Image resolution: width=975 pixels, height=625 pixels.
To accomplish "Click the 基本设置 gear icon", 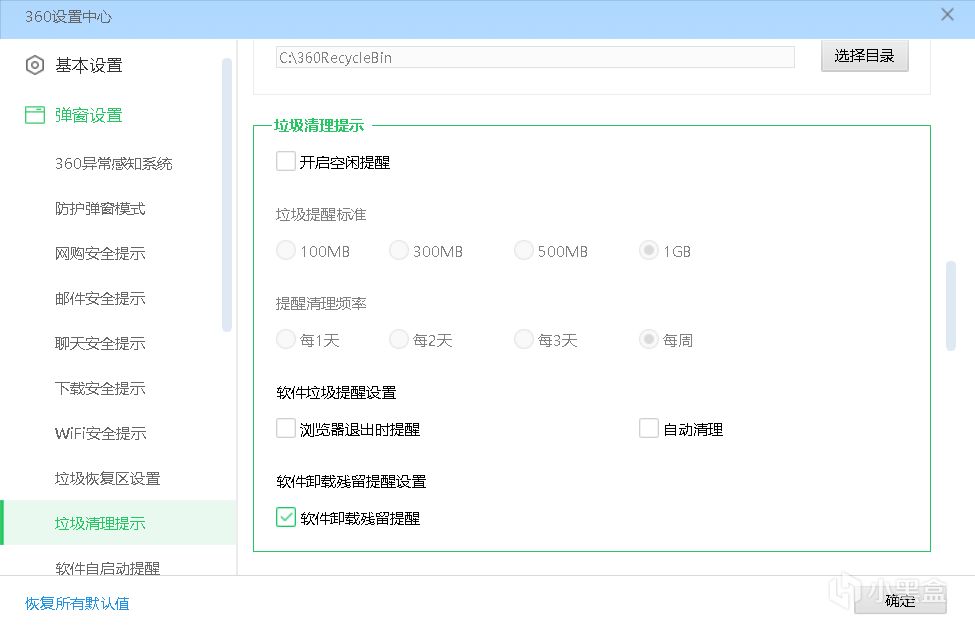I will coord(35,65).
